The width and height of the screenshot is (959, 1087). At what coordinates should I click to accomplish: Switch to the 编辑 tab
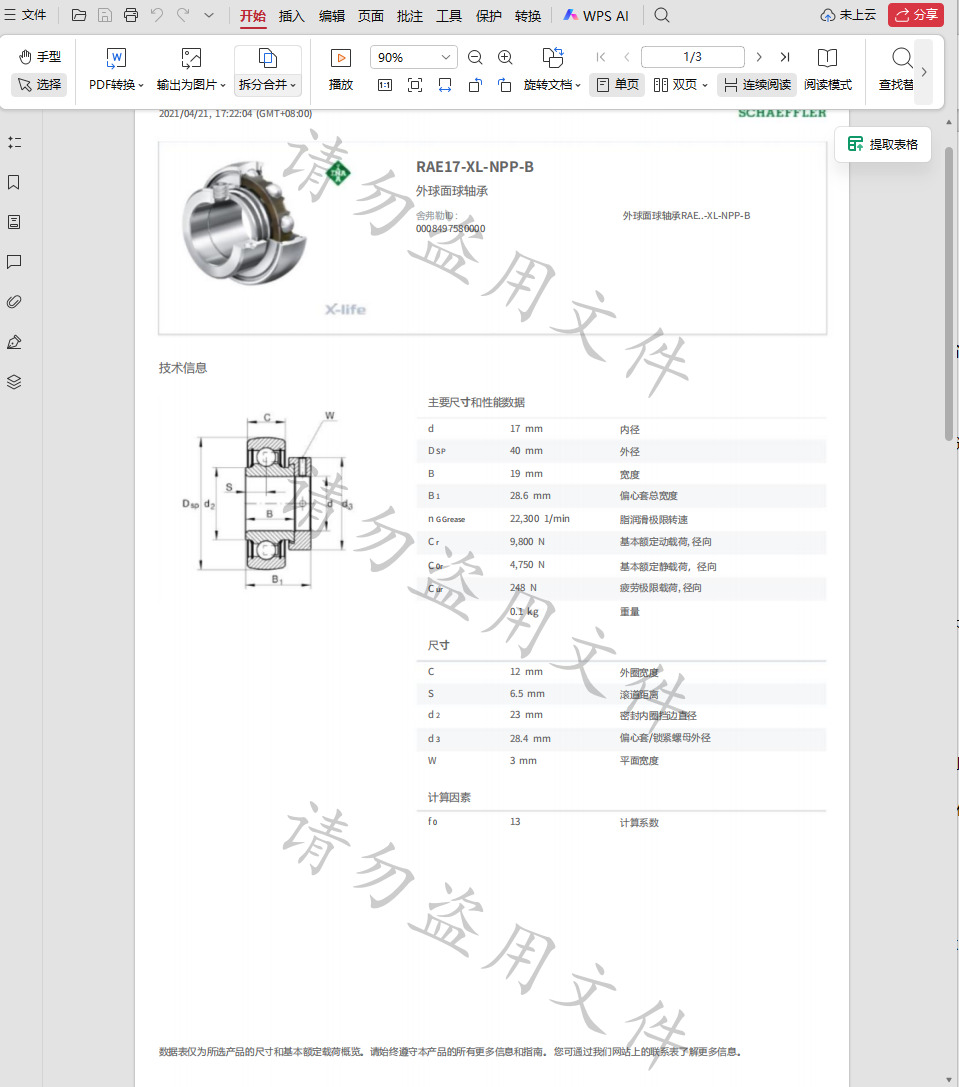[331, 15]
